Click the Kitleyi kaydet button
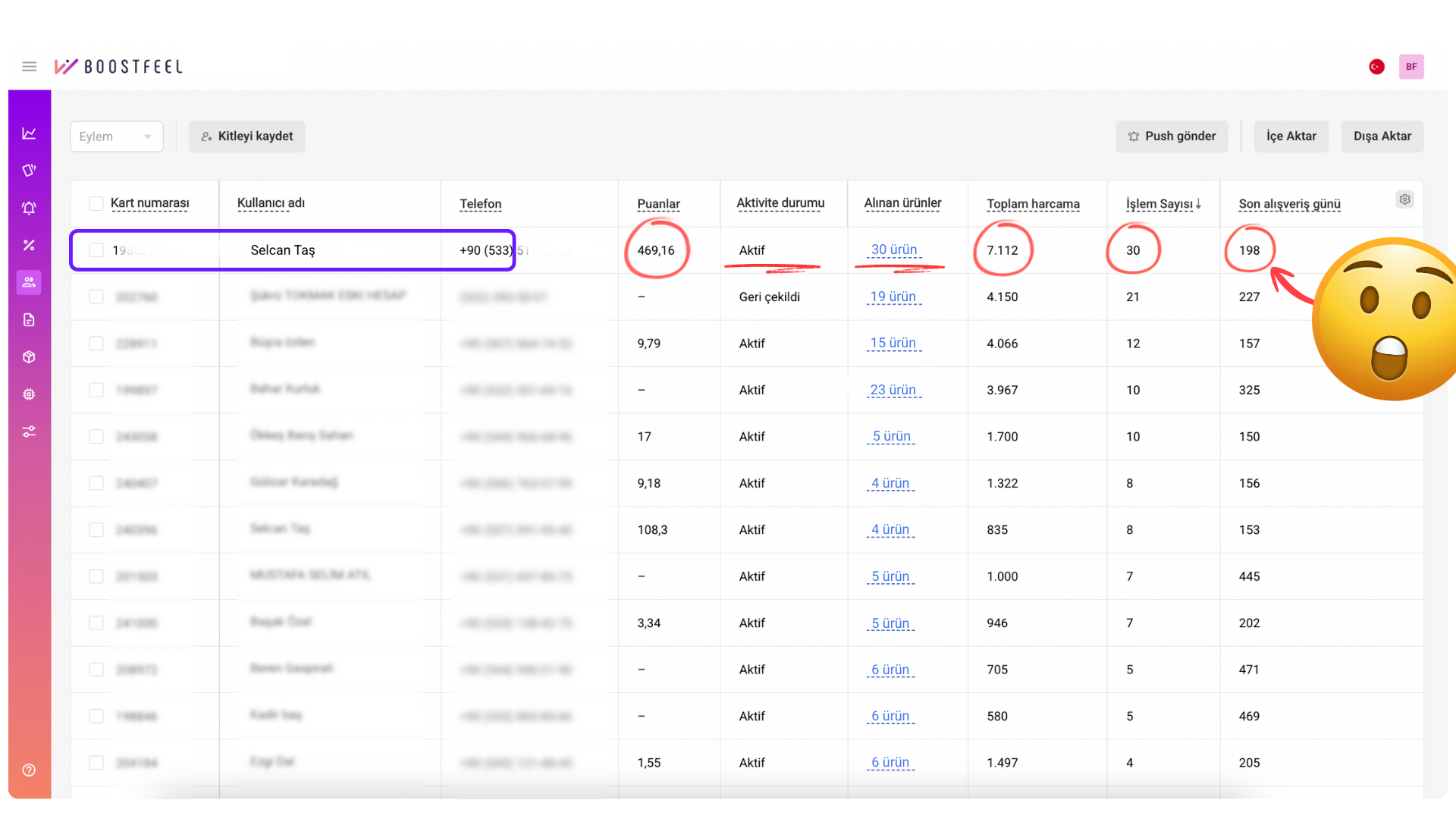 [x=247, y=136]
